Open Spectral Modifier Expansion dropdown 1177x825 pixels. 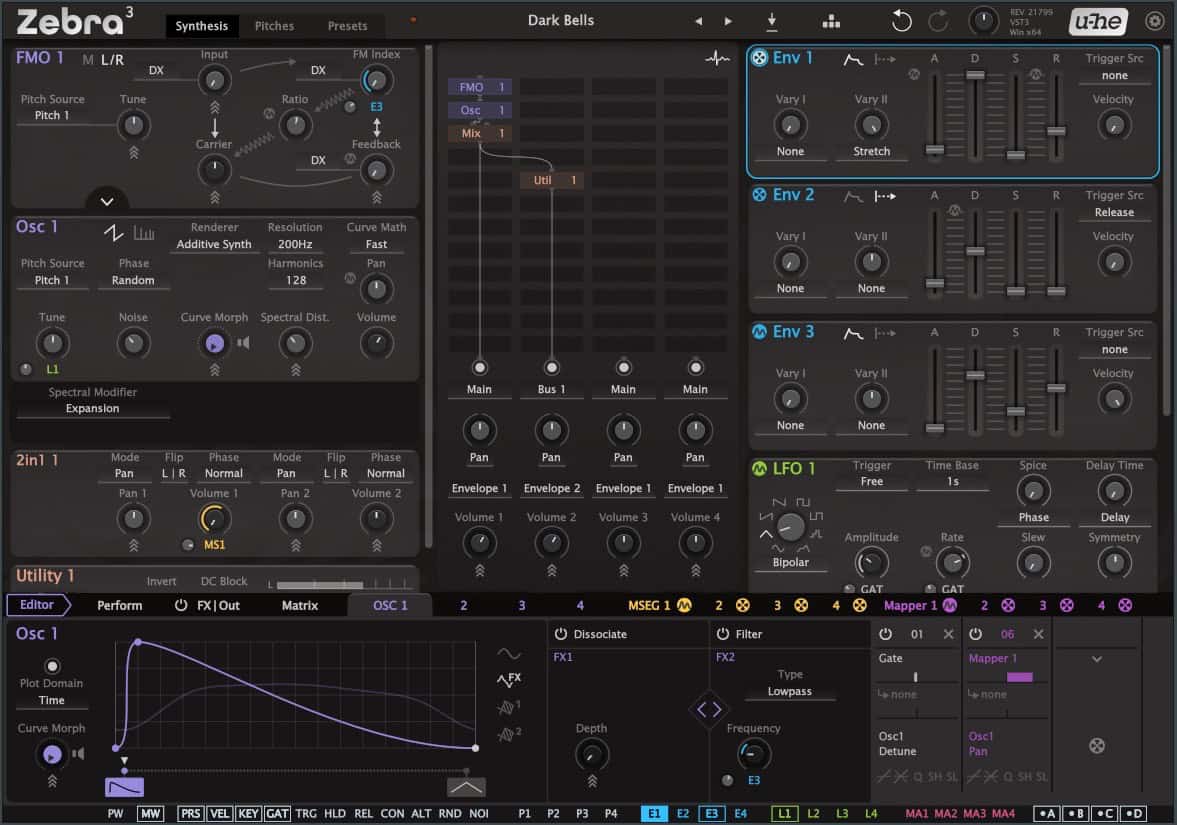(92, 408)
